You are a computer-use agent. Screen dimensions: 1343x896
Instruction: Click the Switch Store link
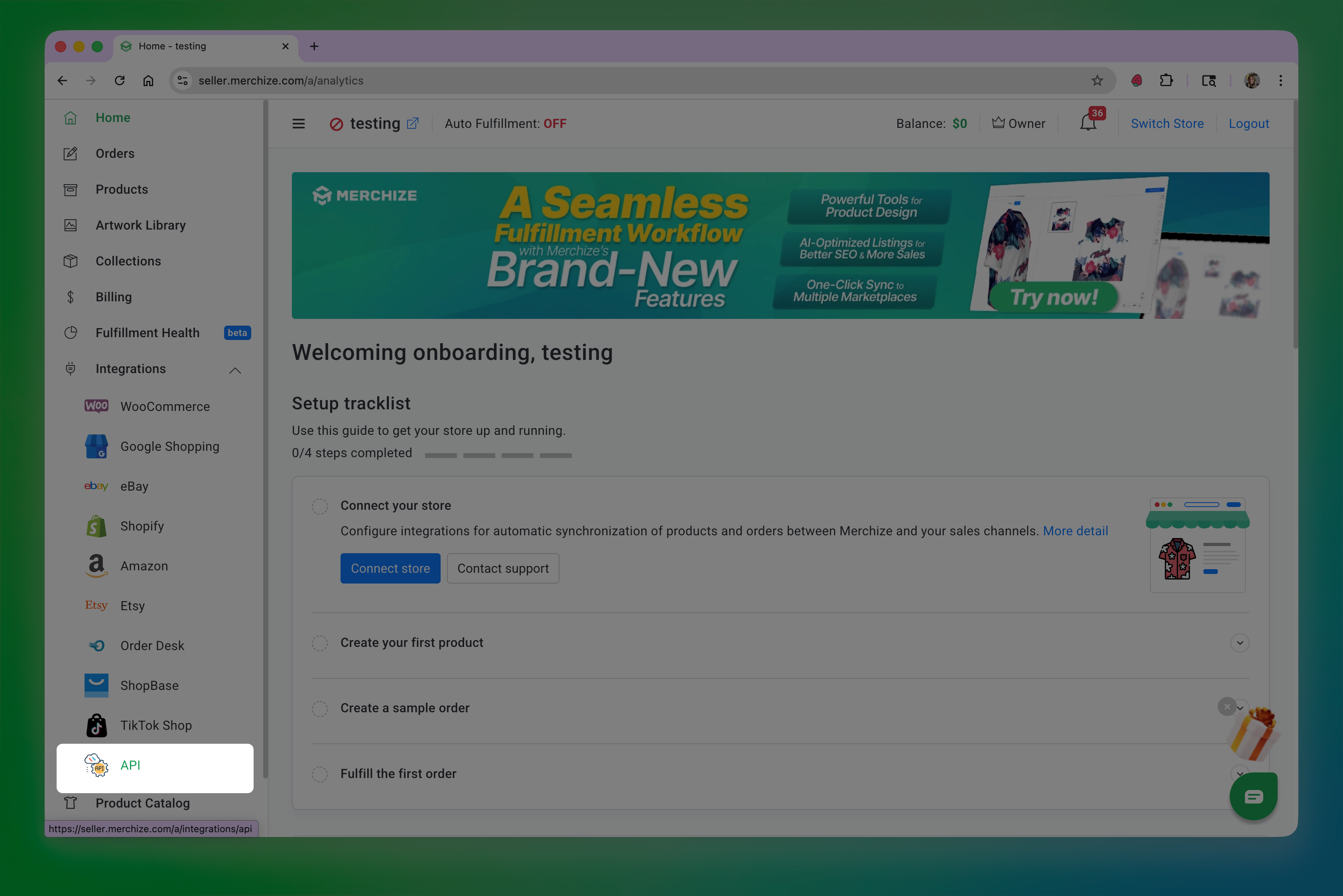tap(1167, 124)
